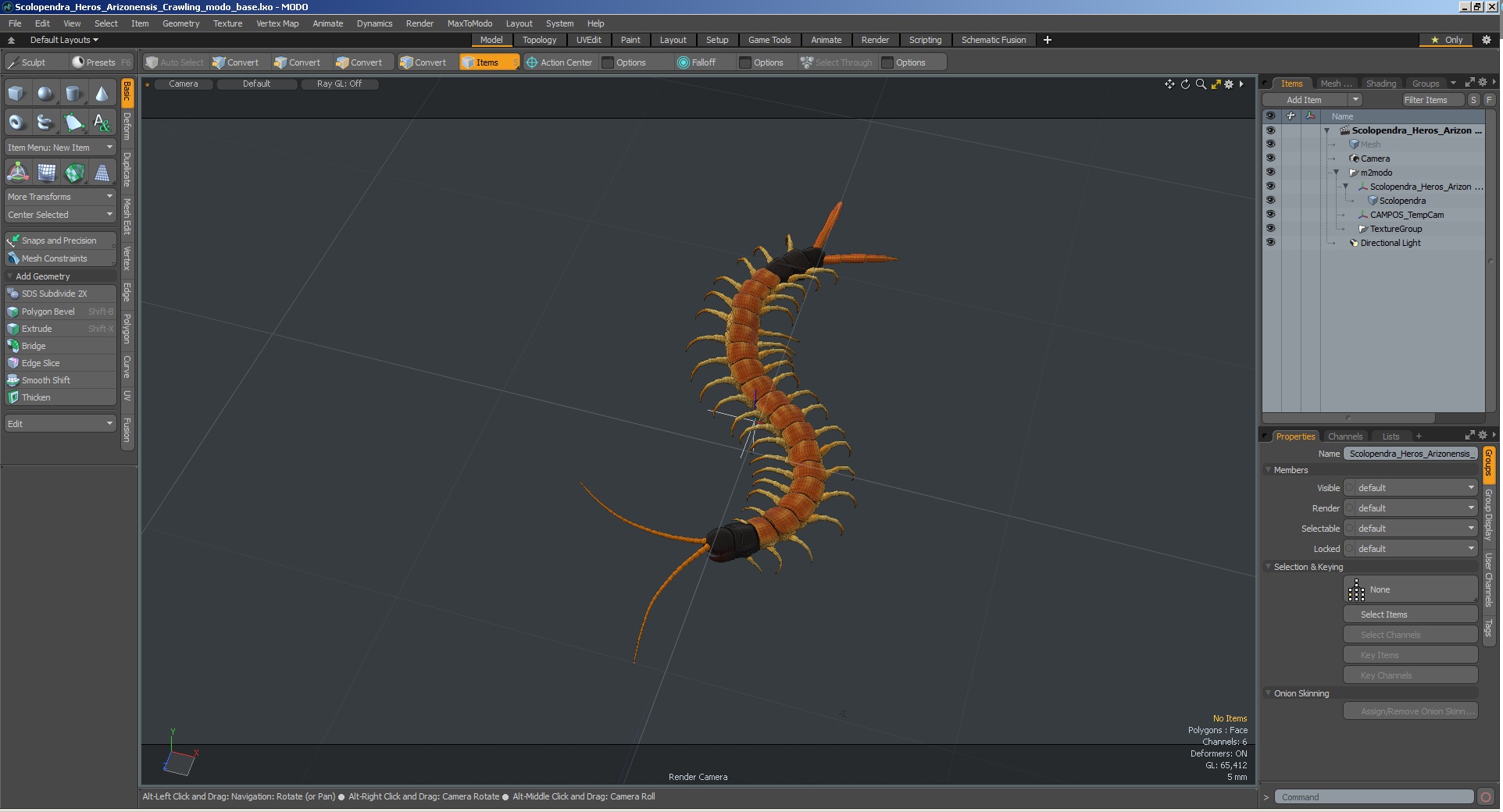Click the Command record circle button
The height and width of the screenshot is (812, 1503).
point(1486,797)
